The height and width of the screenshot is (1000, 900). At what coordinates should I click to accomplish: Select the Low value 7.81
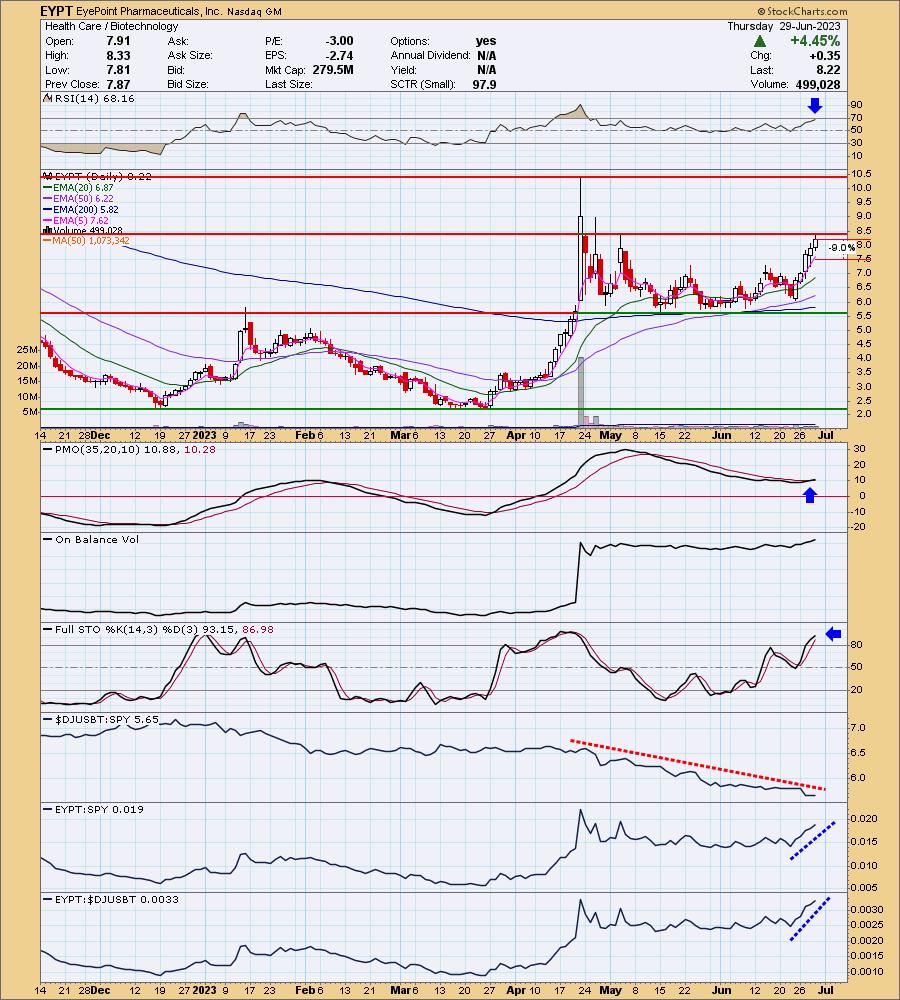[118, 70]
